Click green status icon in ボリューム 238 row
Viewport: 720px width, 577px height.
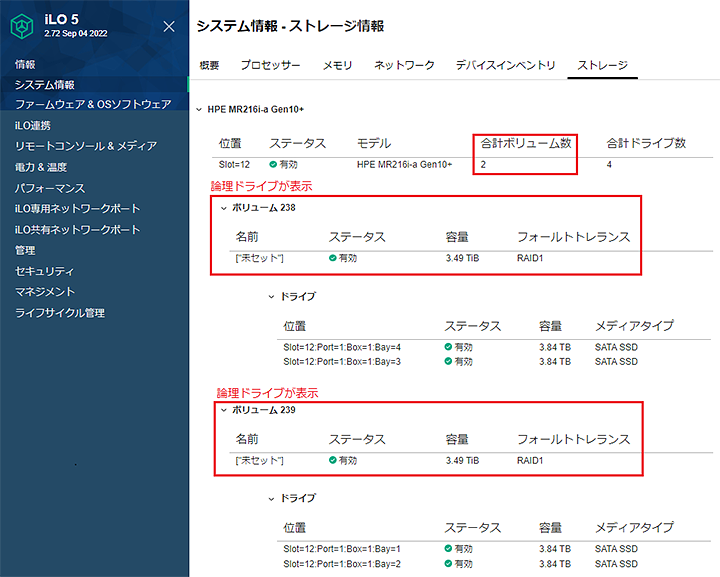pos(333,258)
